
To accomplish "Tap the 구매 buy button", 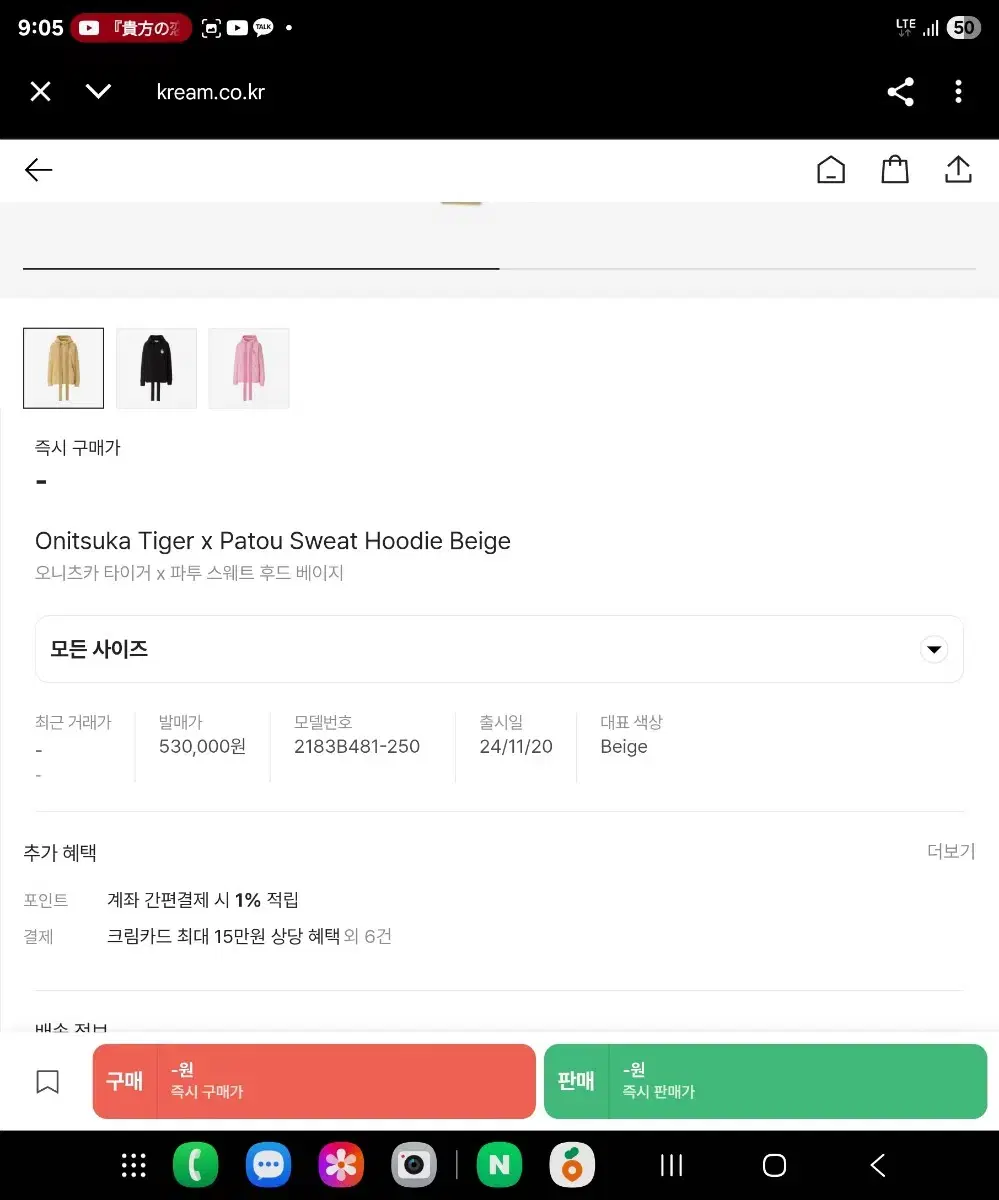I will (314, 1081).
